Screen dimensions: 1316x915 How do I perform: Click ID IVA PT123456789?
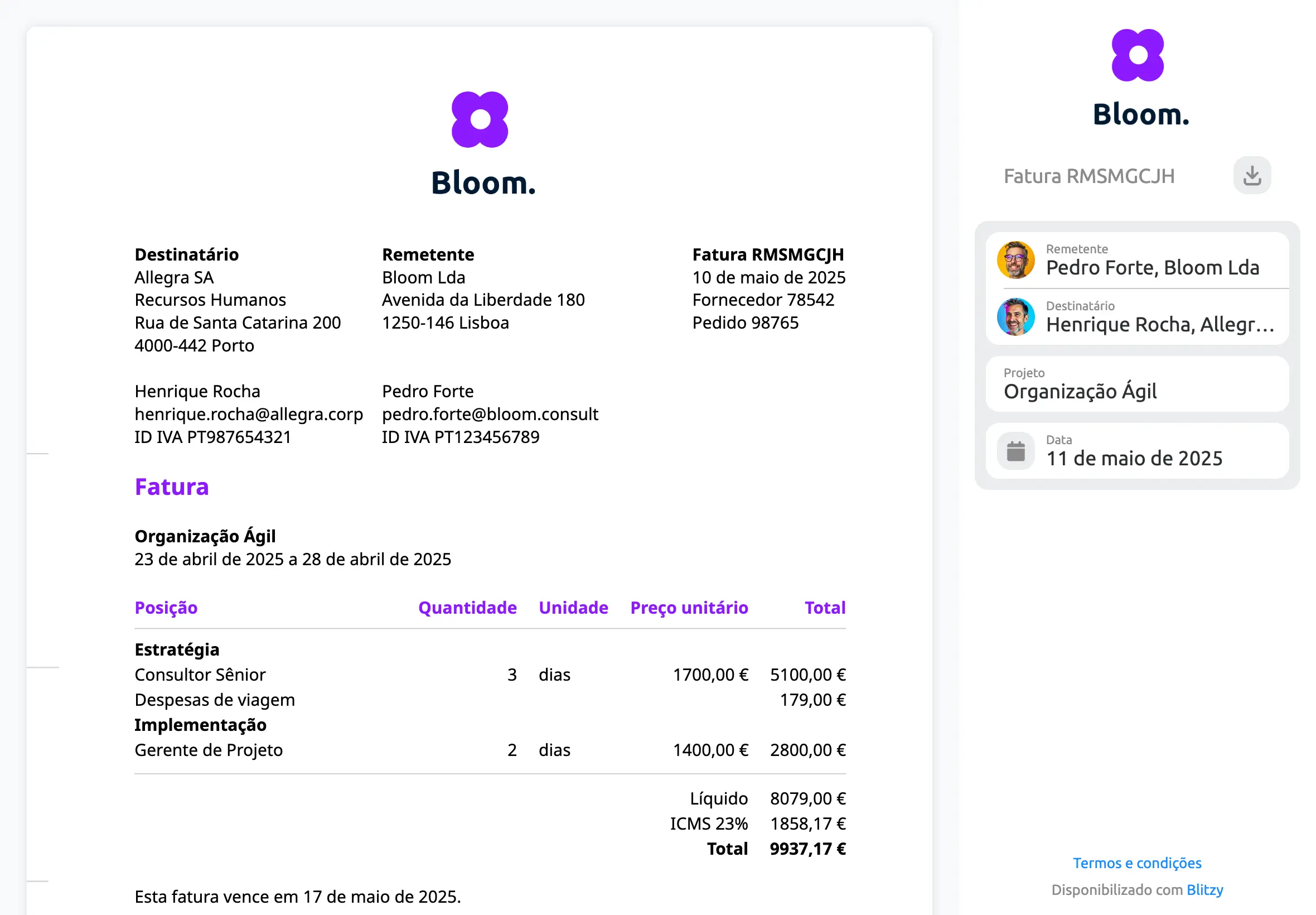click(x=460, y=437)
